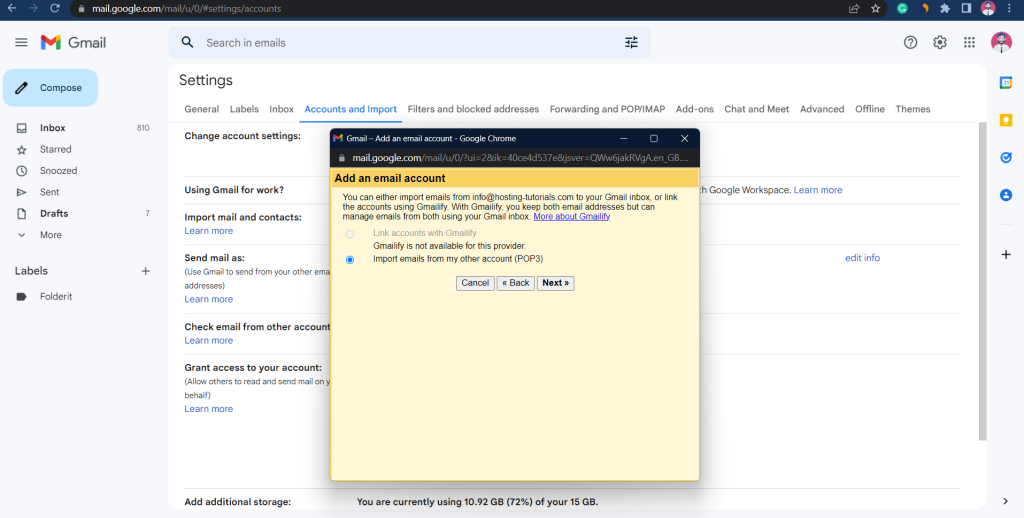The width and height of the screenshot is (1024, 518).
Task: Click the popup window address bar
Action: pyautogui.click(x=519, y=158)
